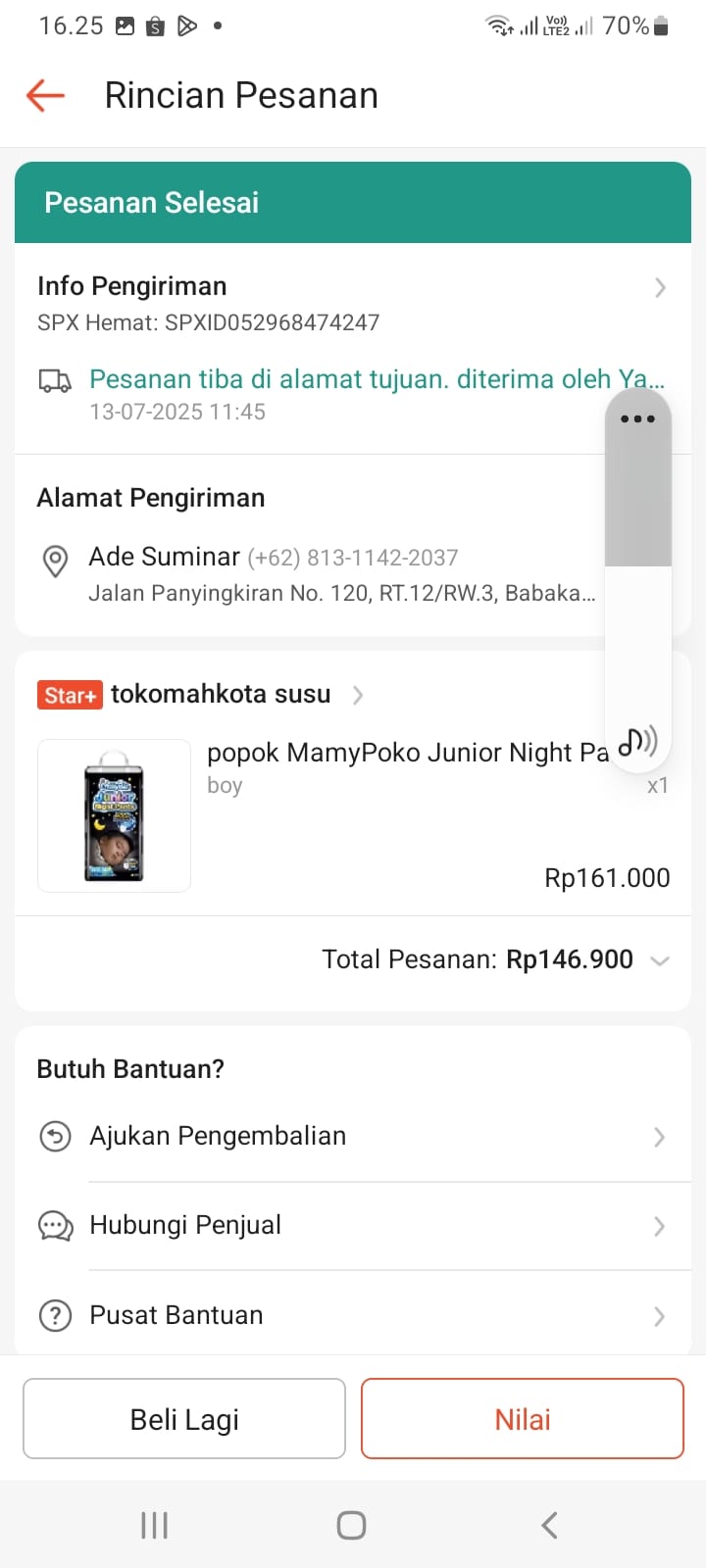Viewport: 706px width, 1568px height.
Task: Open the MamyPoko product thumbnail
Action: 114,815
